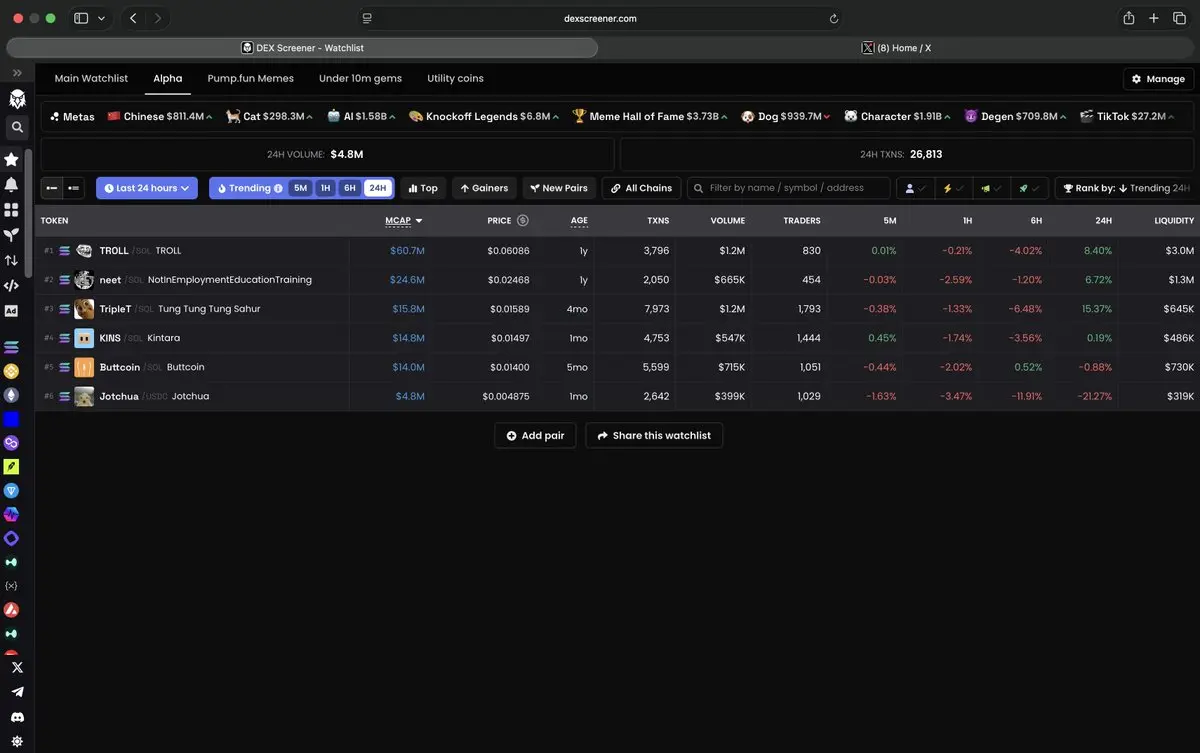Click the filter by name input field
Screen dimensions: 1200x753
(x=788, y=188)
